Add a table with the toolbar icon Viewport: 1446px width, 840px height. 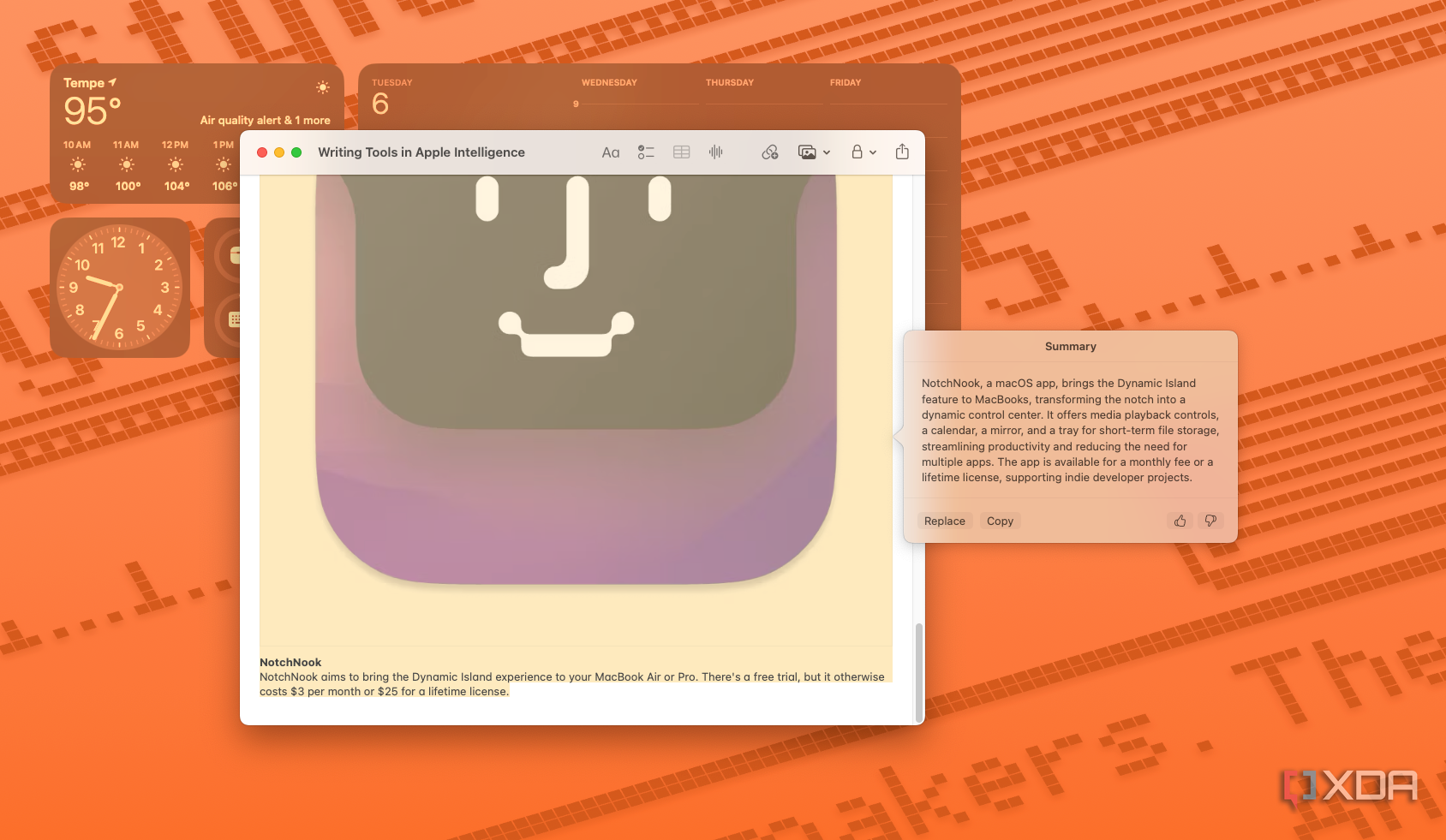[x=681, y=152]
